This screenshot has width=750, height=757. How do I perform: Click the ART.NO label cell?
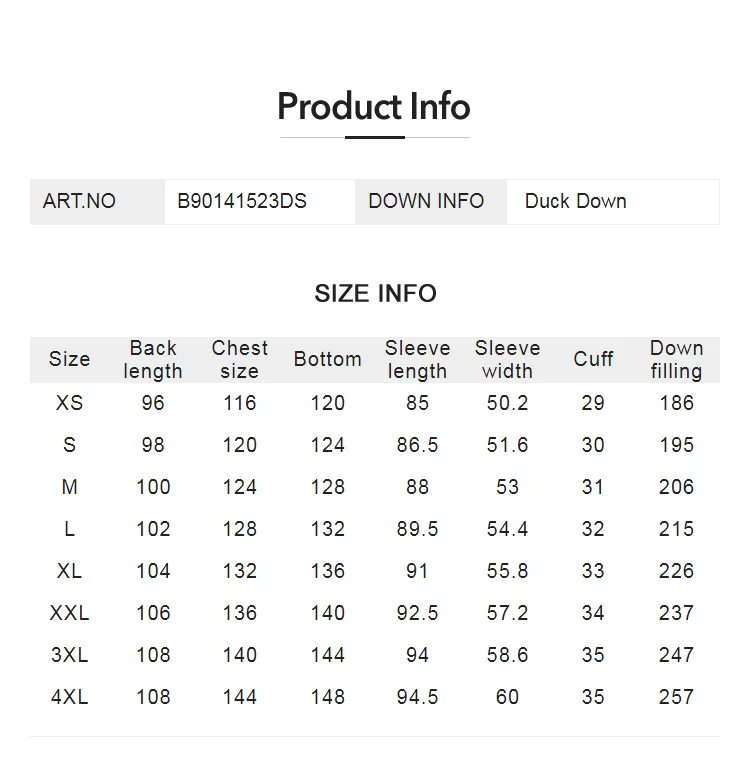(97, 202)
